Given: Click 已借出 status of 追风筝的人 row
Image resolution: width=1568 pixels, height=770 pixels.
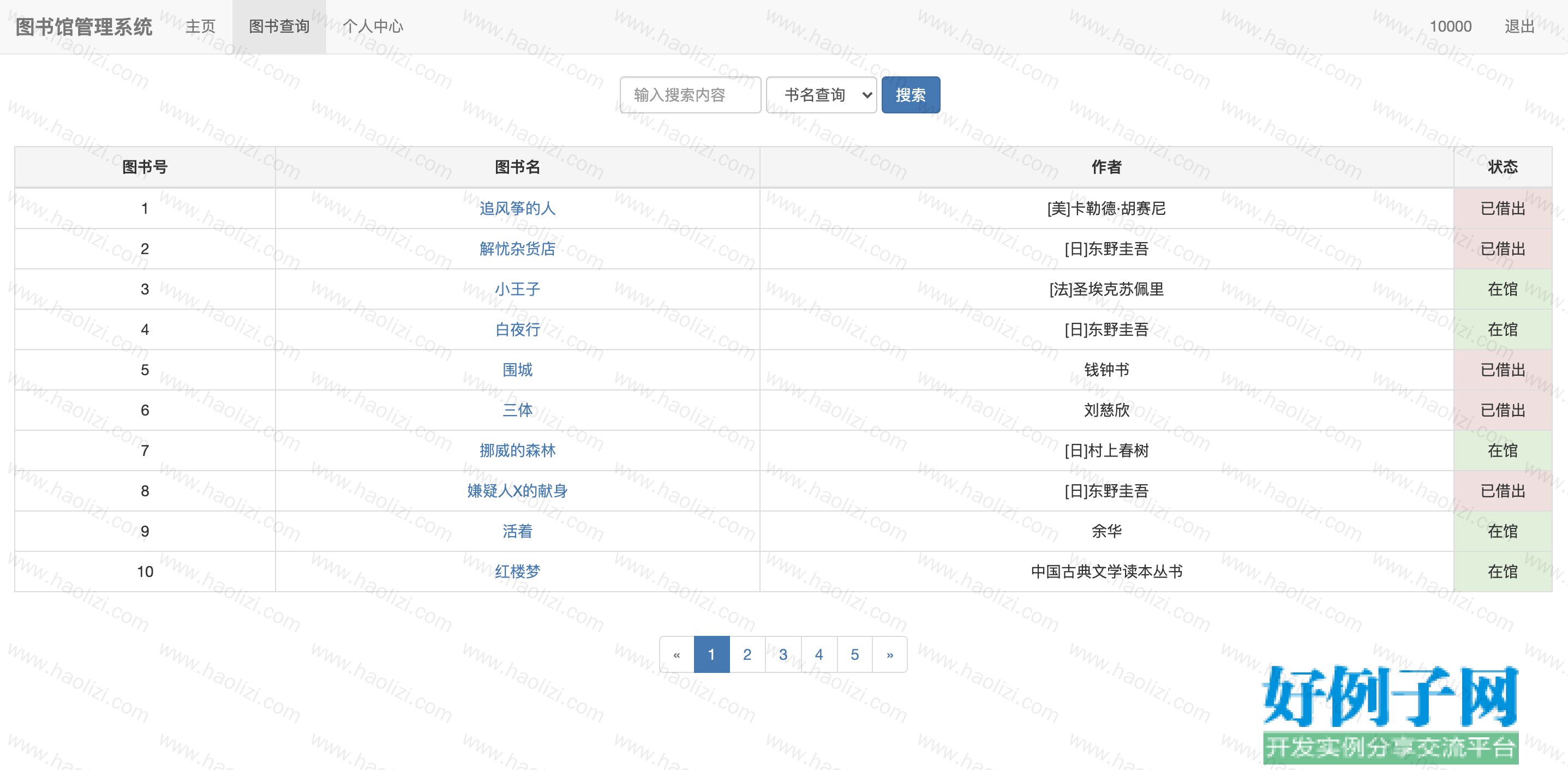Looking at the screenshot, I should click(x=1503, y=209).
